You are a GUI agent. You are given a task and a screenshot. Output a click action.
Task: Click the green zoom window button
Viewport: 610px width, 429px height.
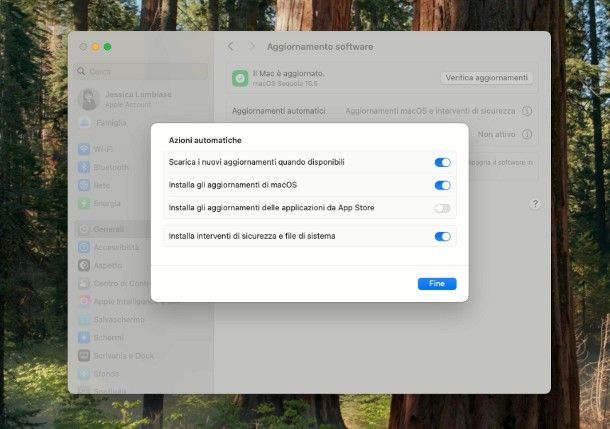[107, 47]
